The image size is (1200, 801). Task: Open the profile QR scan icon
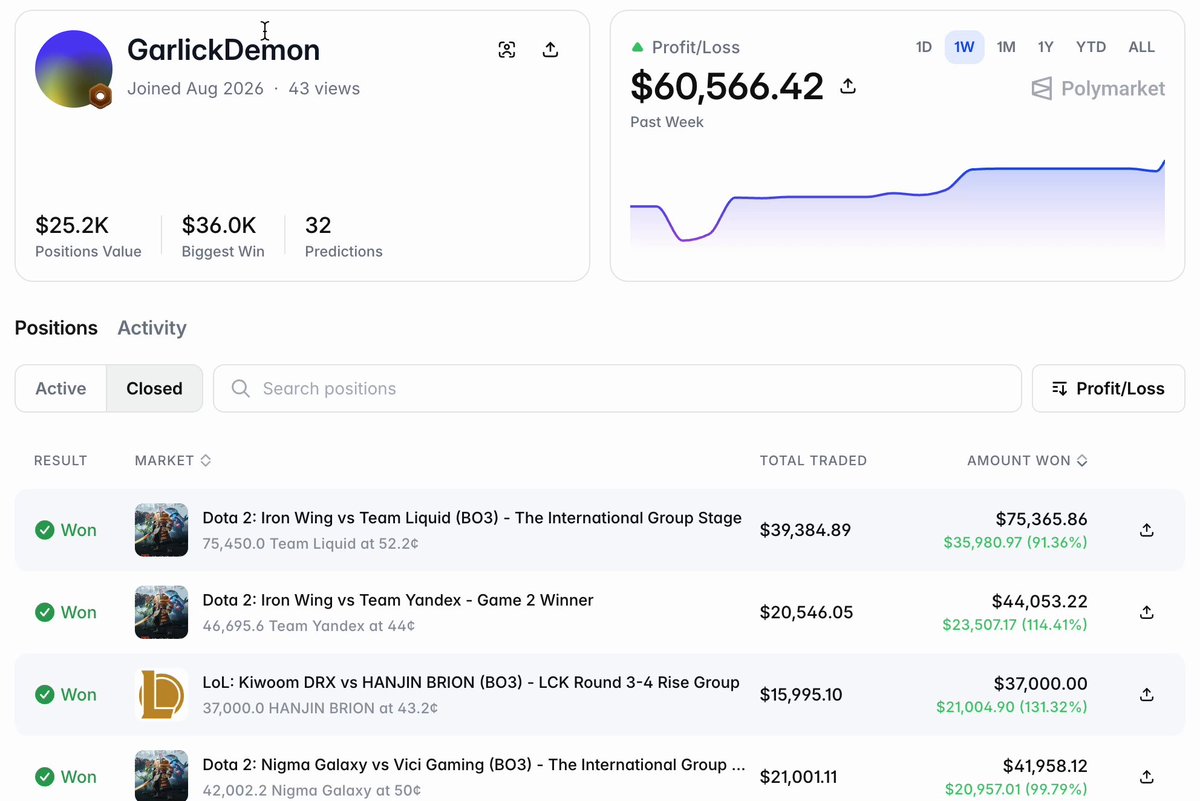[x=507, y=50]
